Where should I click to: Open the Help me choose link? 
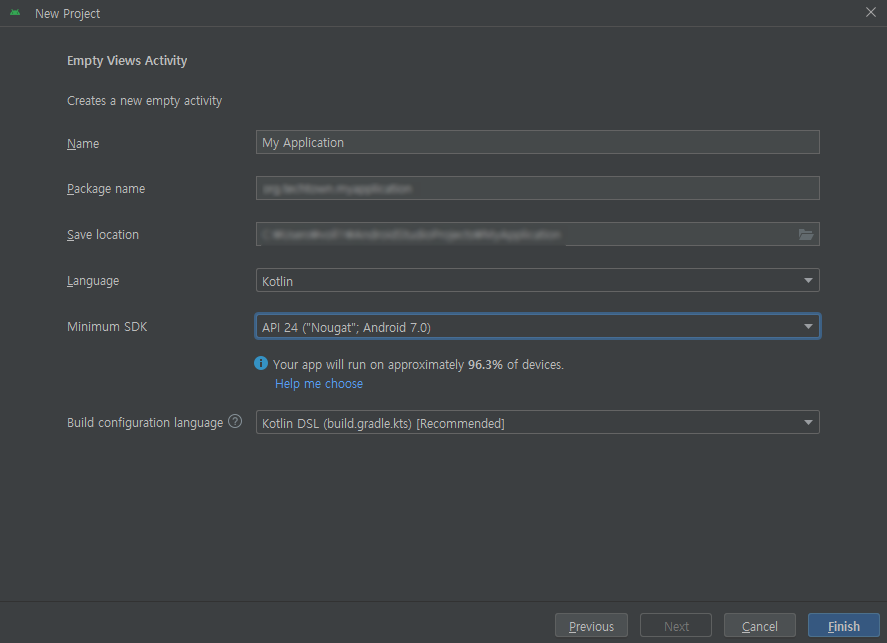(319, 384)
